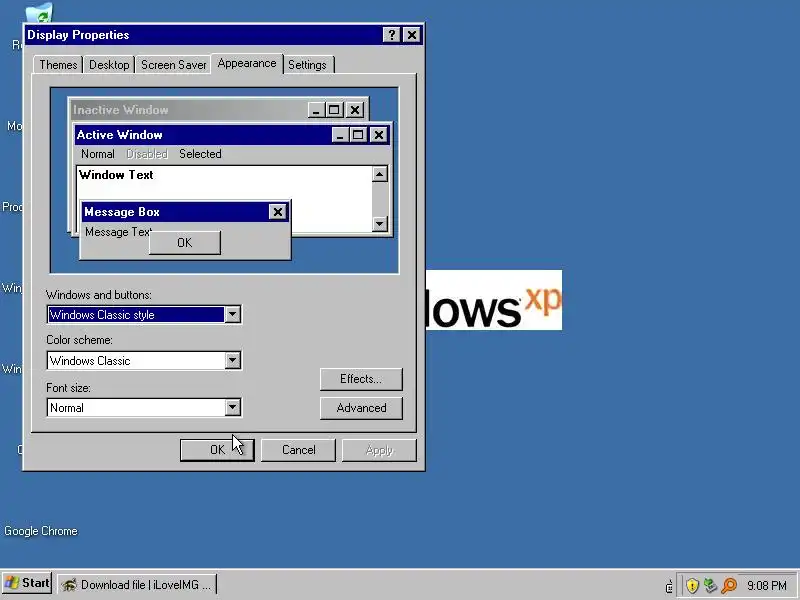Switch to the Desktop tab
The image size is (800, 600).
point(109,65)
